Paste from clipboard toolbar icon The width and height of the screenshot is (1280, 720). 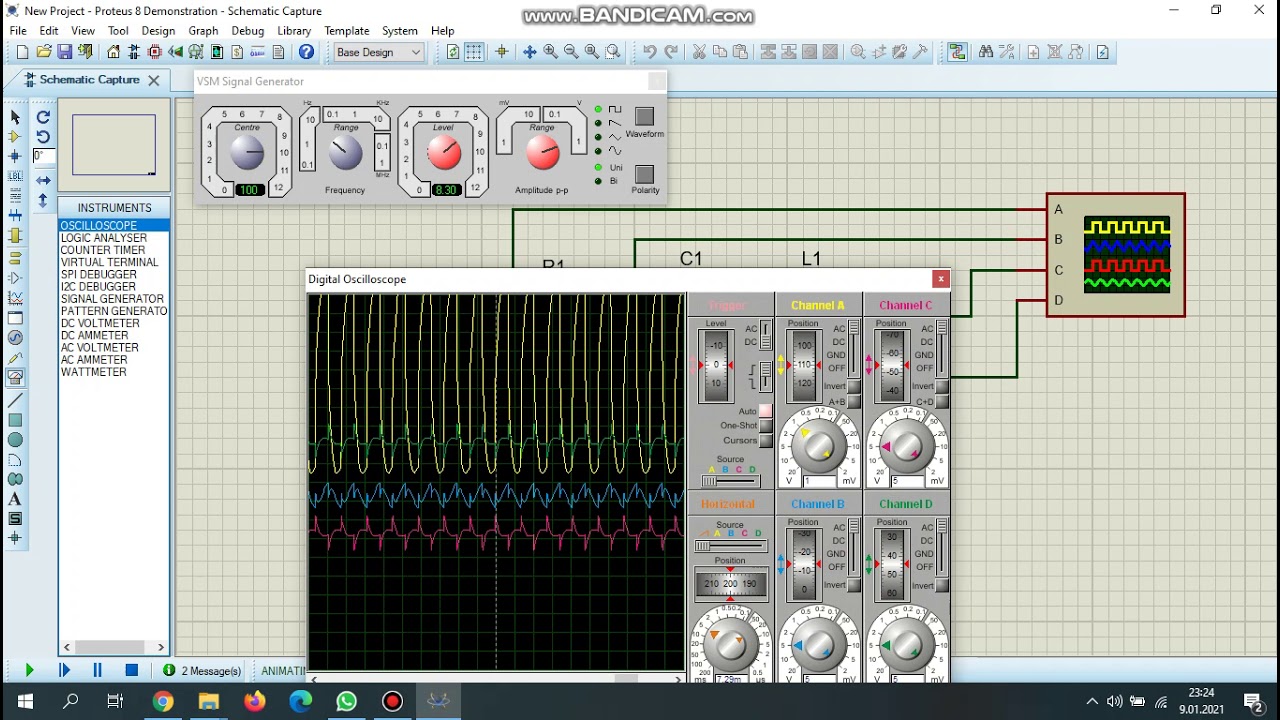[741, 52]
